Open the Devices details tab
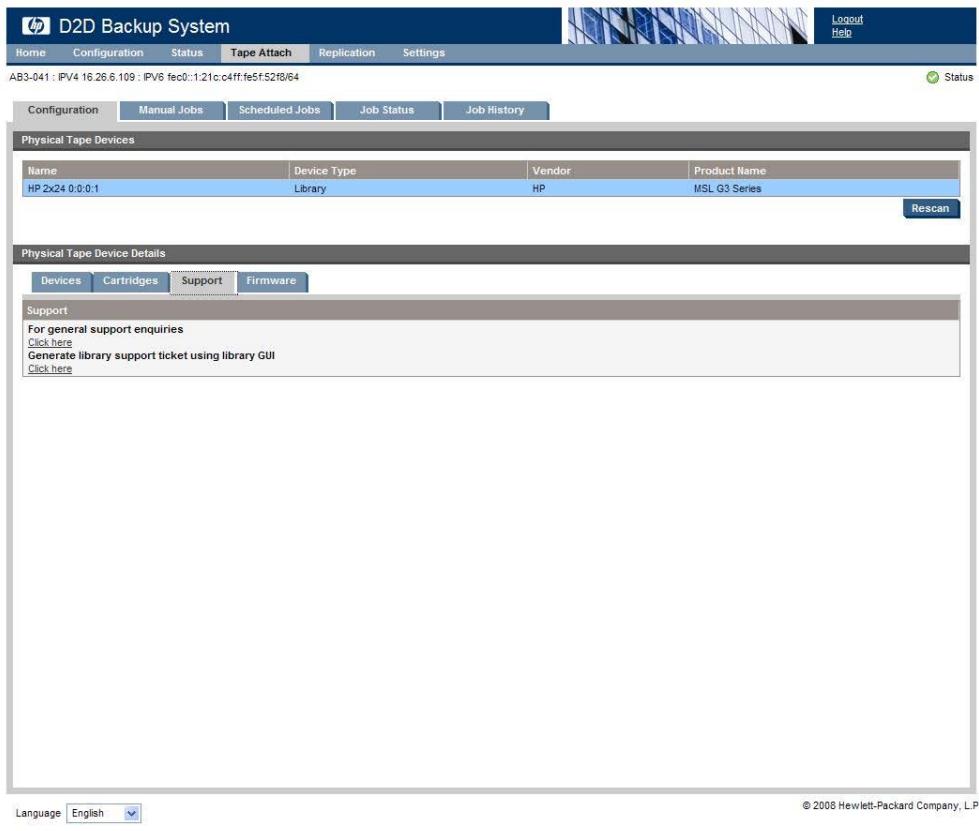The image size is (979, 831). pyautogui.click(x=61, y=281)
